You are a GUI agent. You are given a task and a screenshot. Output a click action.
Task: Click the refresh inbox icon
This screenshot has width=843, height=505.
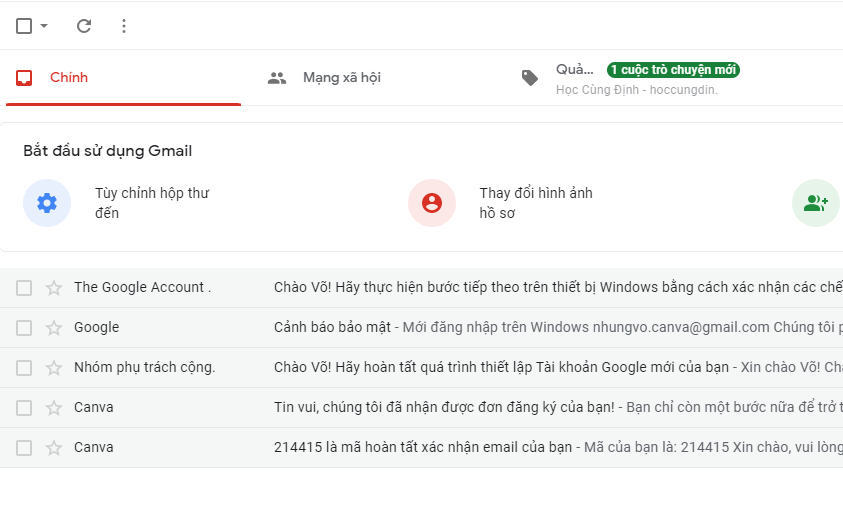pyautogui.click(x=84, y=26)
